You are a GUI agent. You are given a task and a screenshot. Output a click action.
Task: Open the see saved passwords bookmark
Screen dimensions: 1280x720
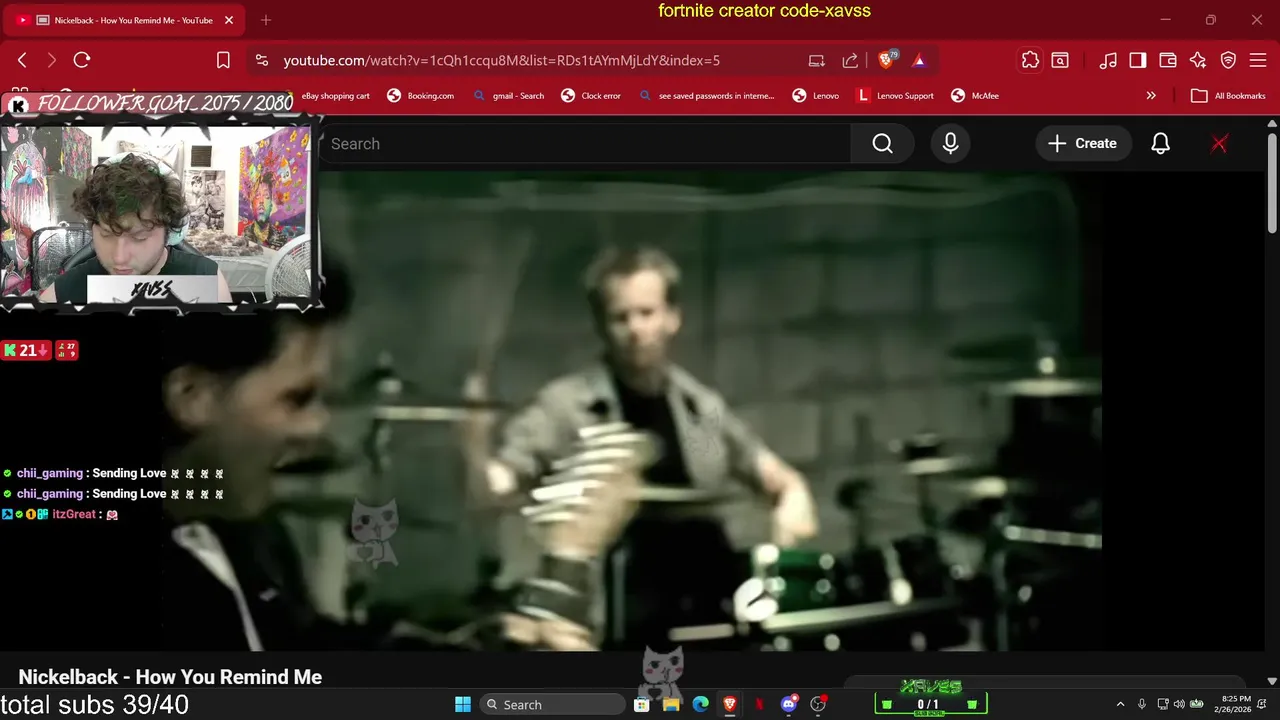click(707, 96)
